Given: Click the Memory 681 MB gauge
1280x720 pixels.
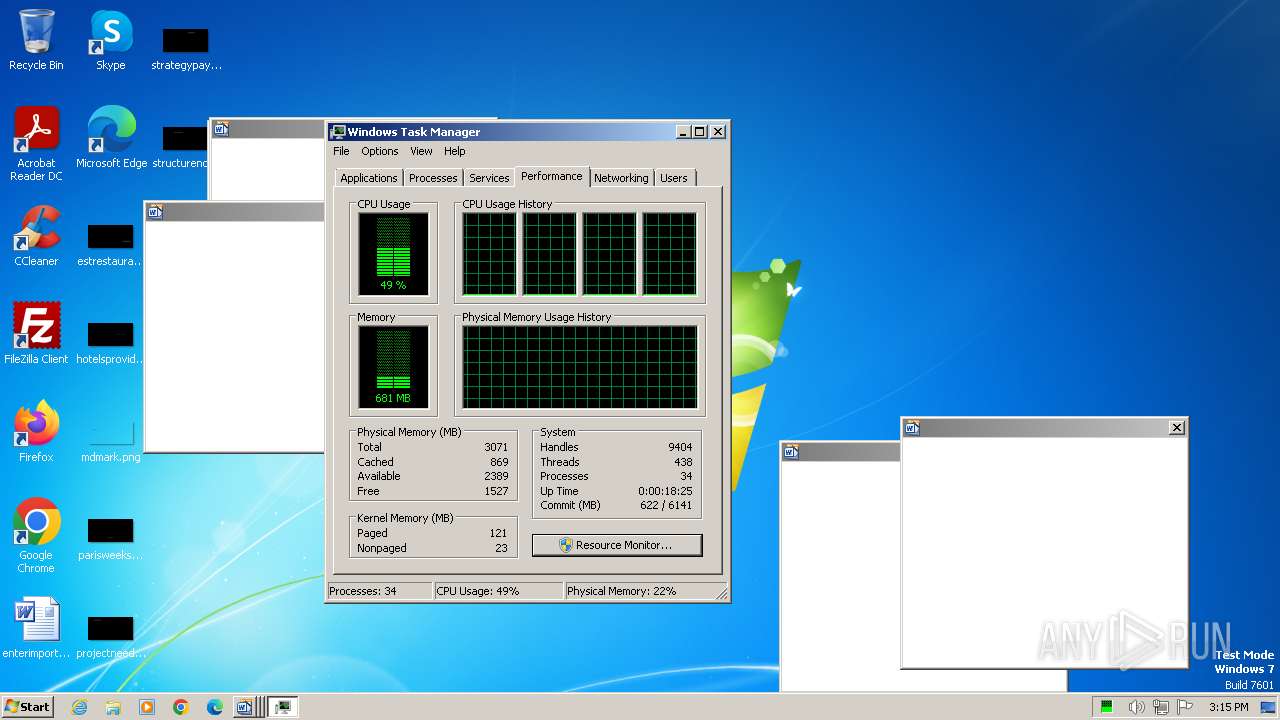Looking at the screenshot, I should click(x=393, y=367).
